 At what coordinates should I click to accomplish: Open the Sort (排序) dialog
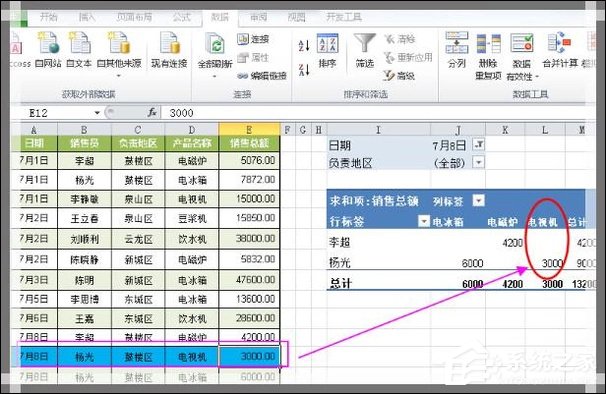pos(327,51)
